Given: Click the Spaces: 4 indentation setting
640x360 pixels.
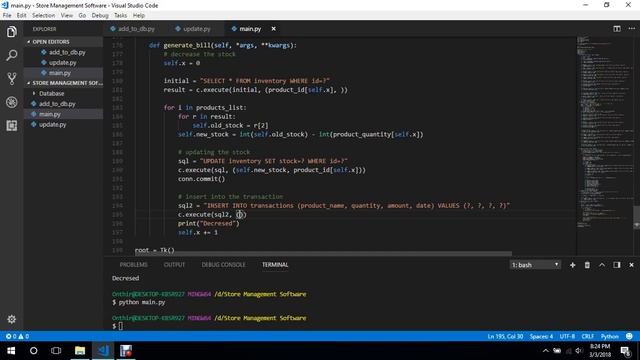Looking at the screenshot, I should tap(541, 336).
